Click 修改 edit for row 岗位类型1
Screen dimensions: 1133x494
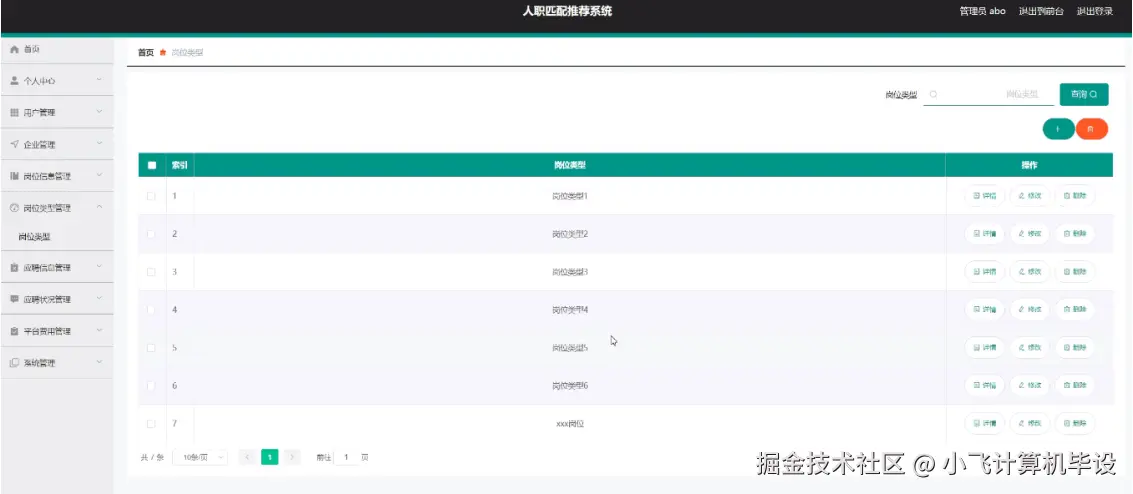click(x=1030, y=196)
